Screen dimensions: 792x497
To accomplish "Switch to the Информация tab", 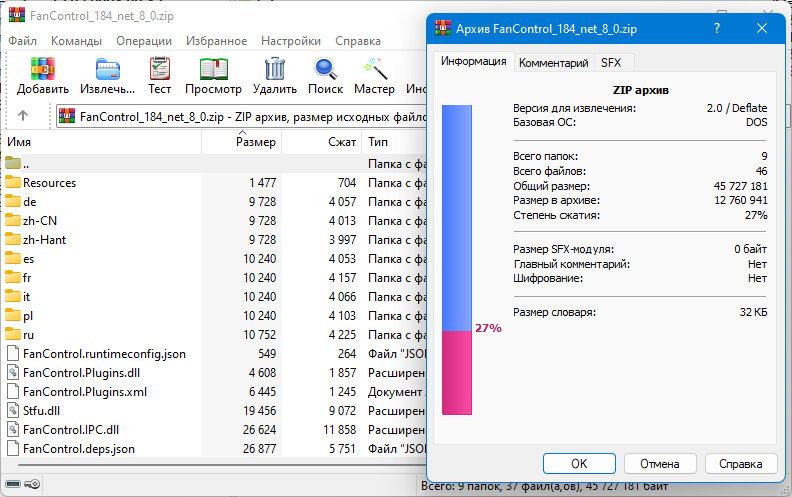I will (x=473, y=62).
